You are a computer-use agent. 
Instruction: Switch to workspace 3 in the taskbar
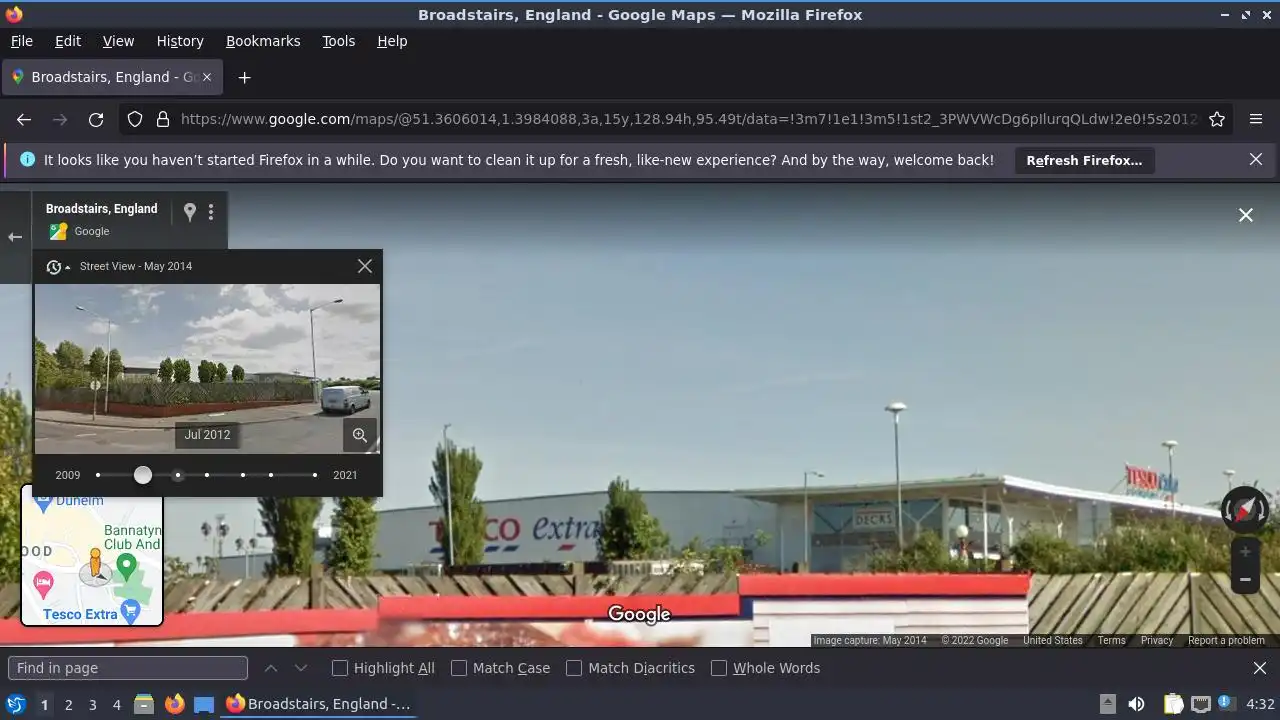(x=92, y=704)
